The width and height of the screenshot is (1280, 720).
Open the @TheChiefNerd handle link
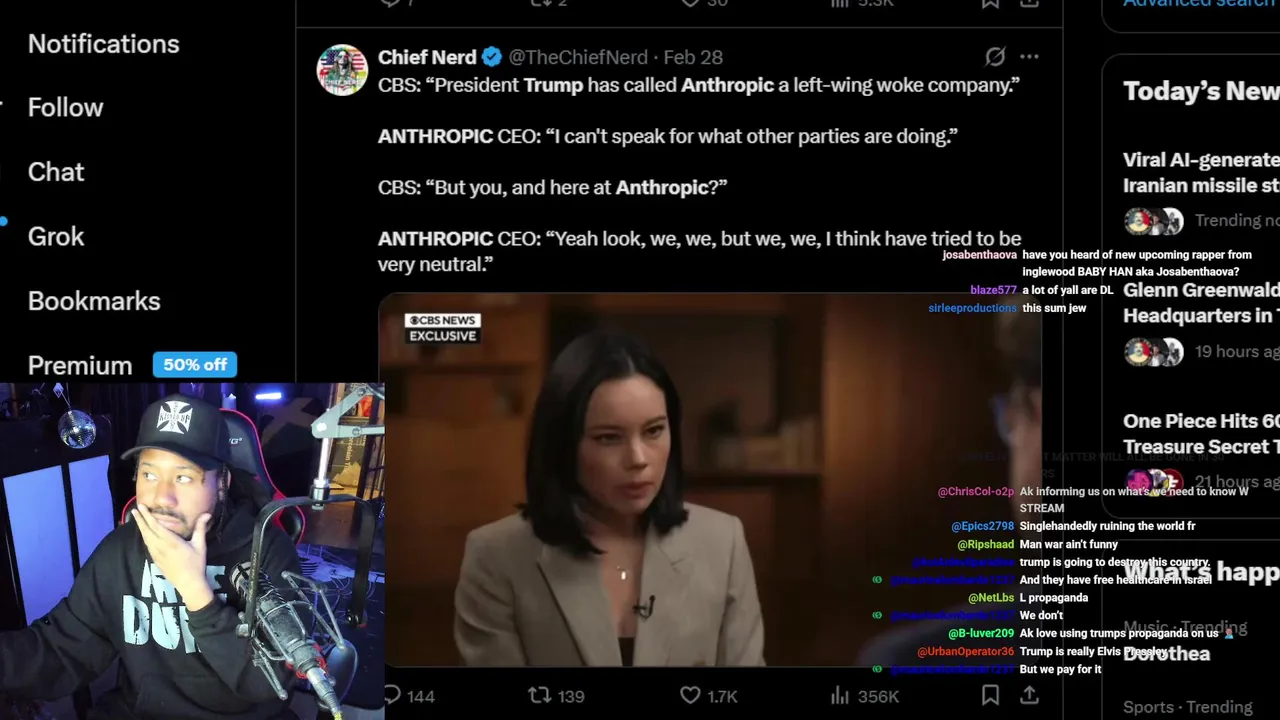coord(577,57)
